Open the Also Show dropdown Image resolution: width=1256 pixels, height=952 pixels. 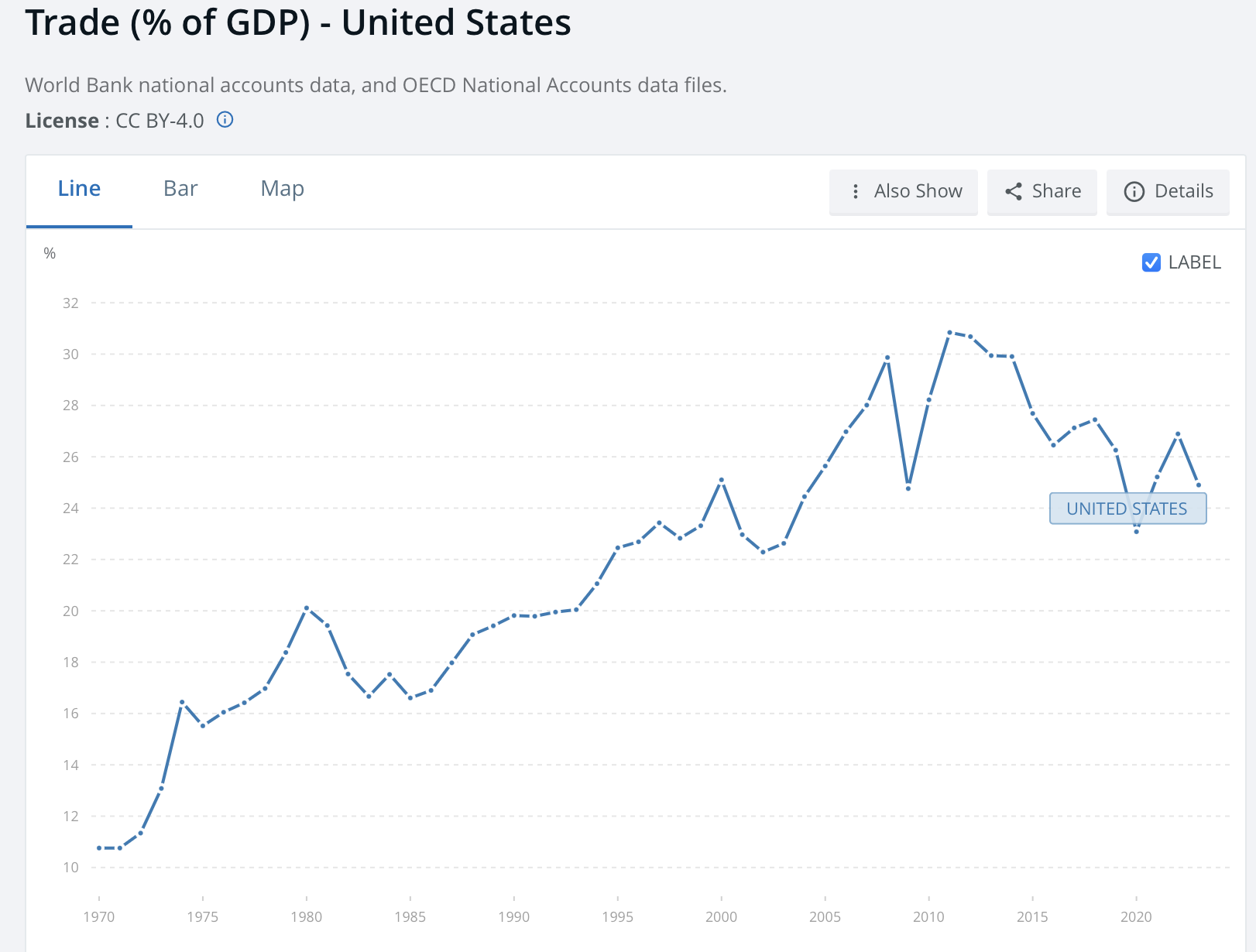point(903,191)
